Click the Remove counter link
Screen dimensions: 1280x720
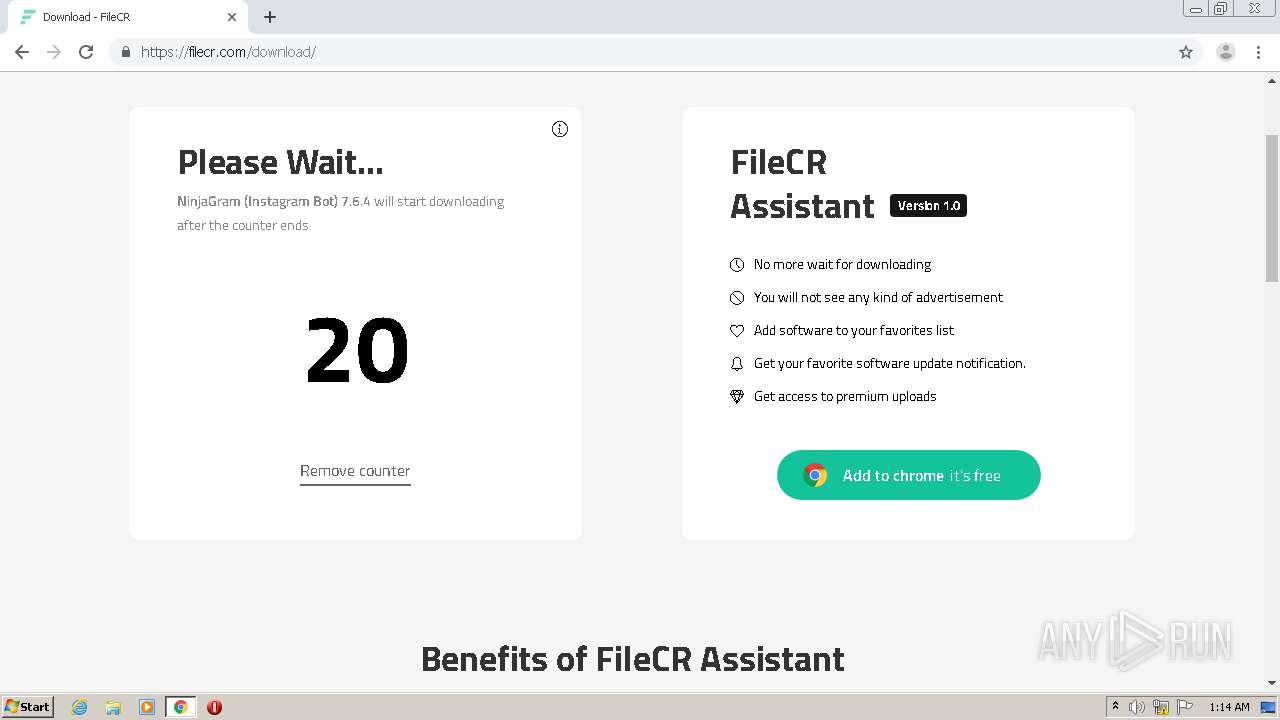[355, 471]
